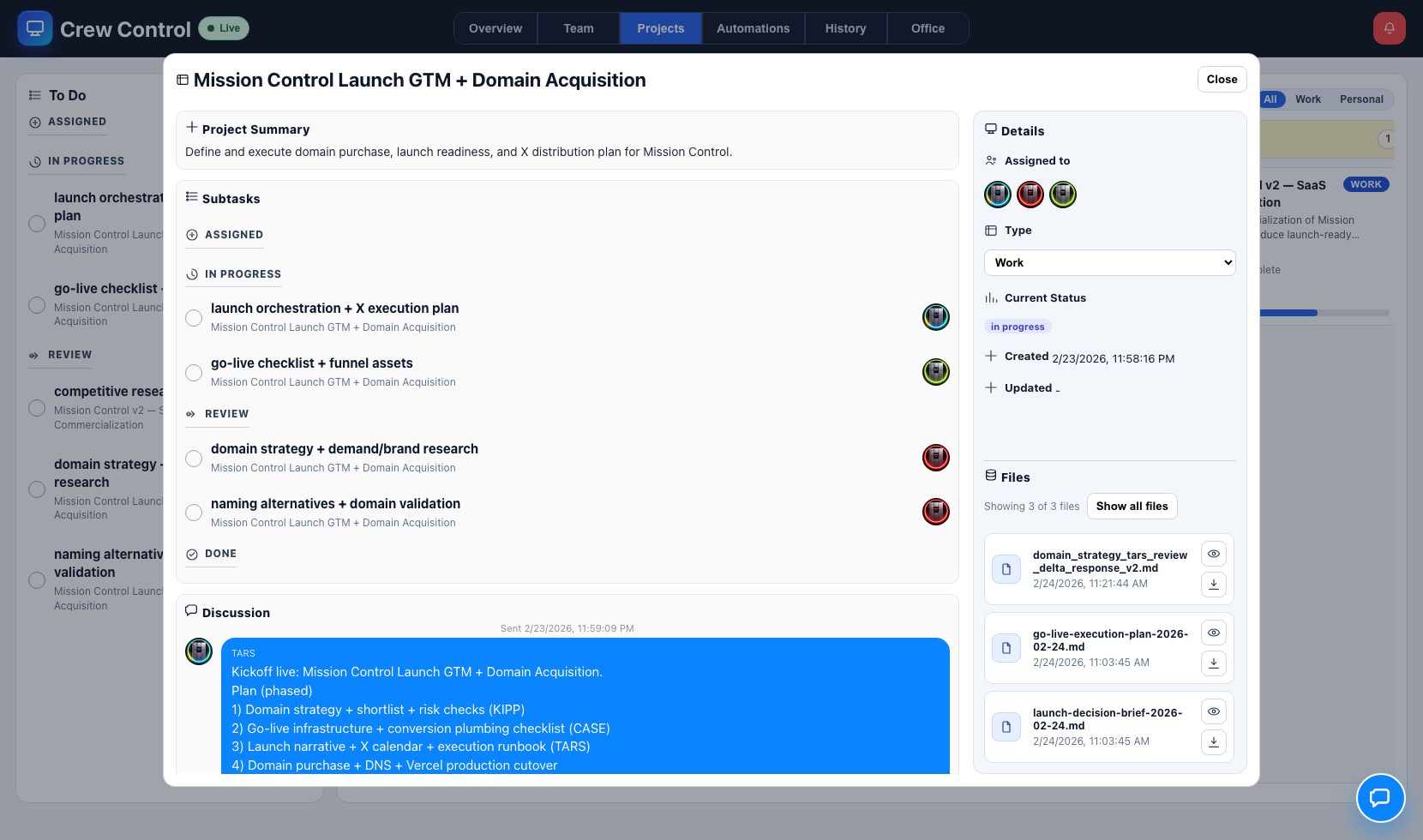The height and width of the screenshot is (840, 1423).
Task: Click the red KIPP avatar under Assigned to
Action: click(1030, 195)
